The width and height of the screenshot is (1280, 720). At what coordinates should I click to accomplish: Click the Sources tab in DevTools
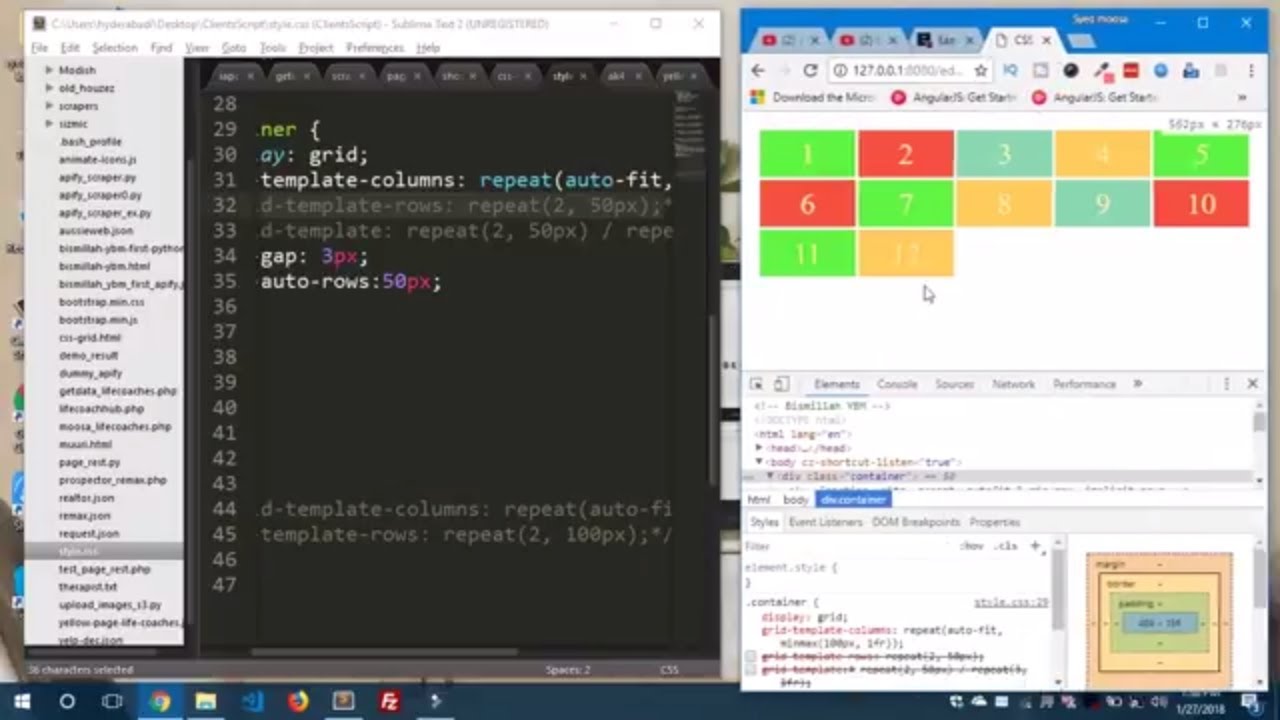[954, 384]
